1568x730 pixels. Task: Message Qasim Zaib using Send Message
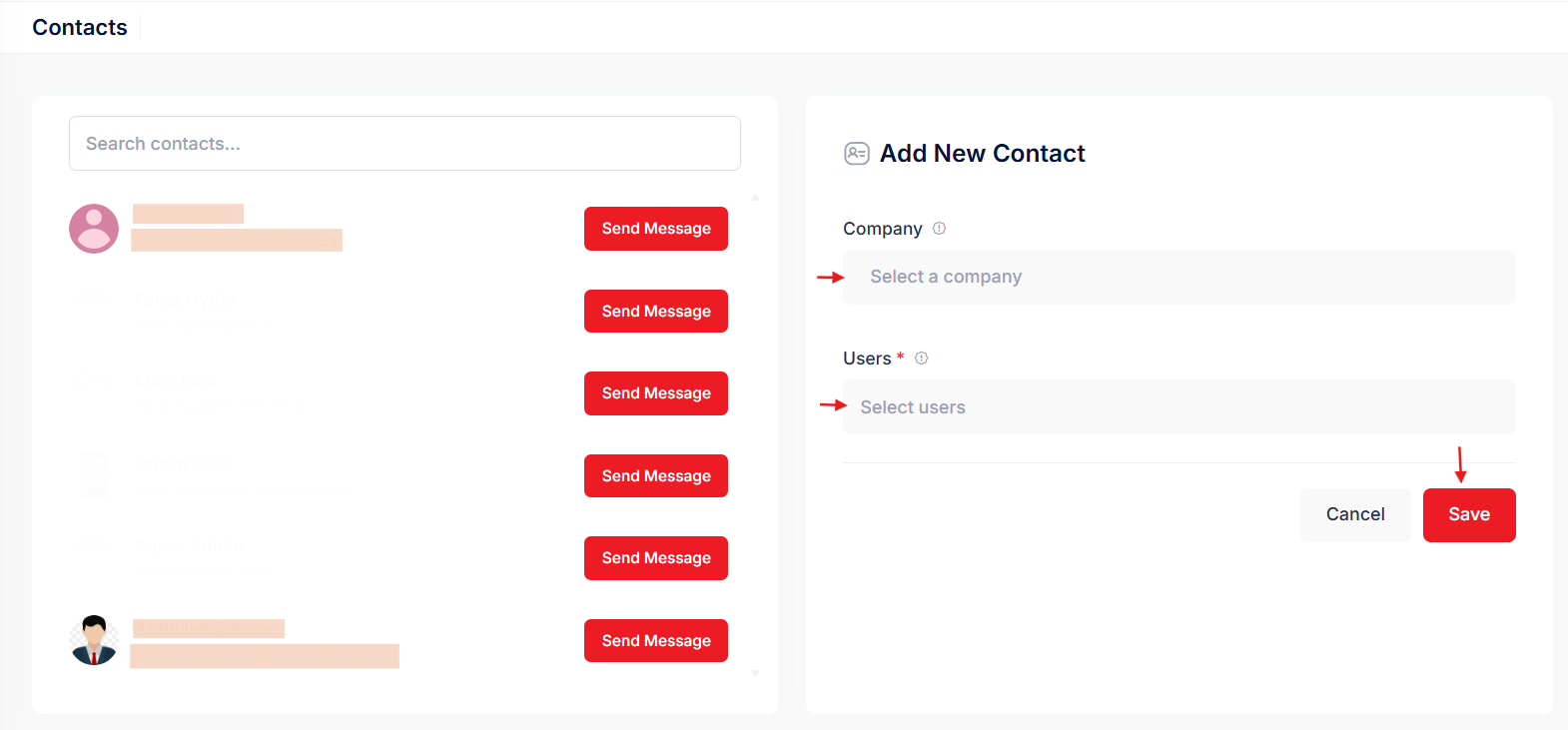[655, 476]
